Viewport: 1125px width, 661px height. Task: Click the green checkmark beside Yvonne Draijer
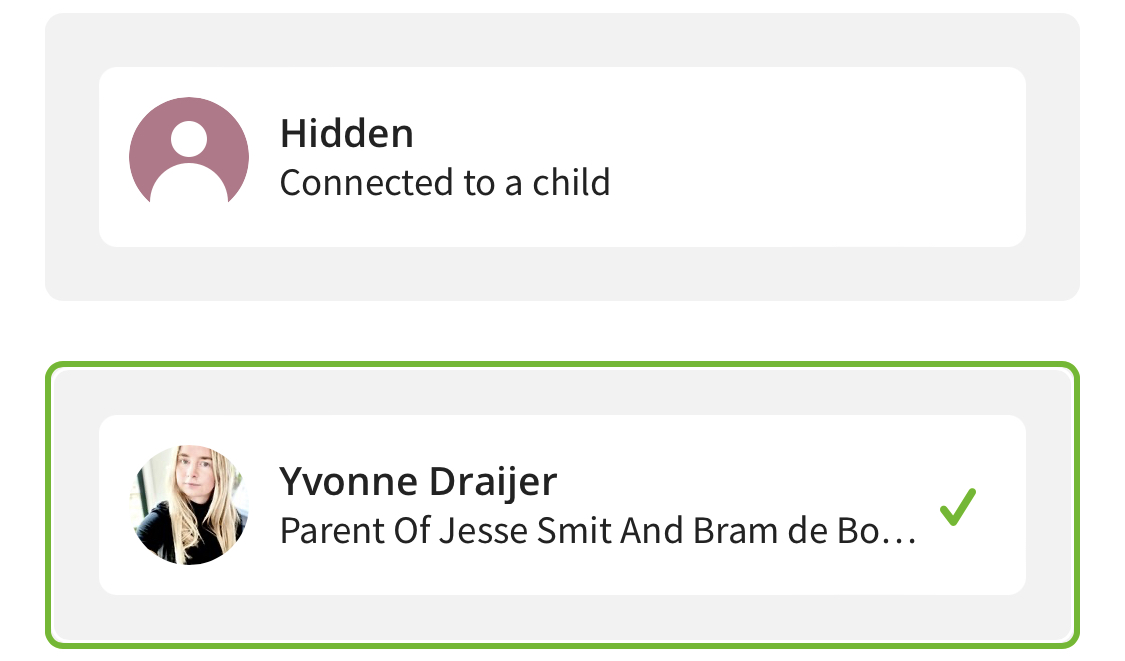pos(958,507)
